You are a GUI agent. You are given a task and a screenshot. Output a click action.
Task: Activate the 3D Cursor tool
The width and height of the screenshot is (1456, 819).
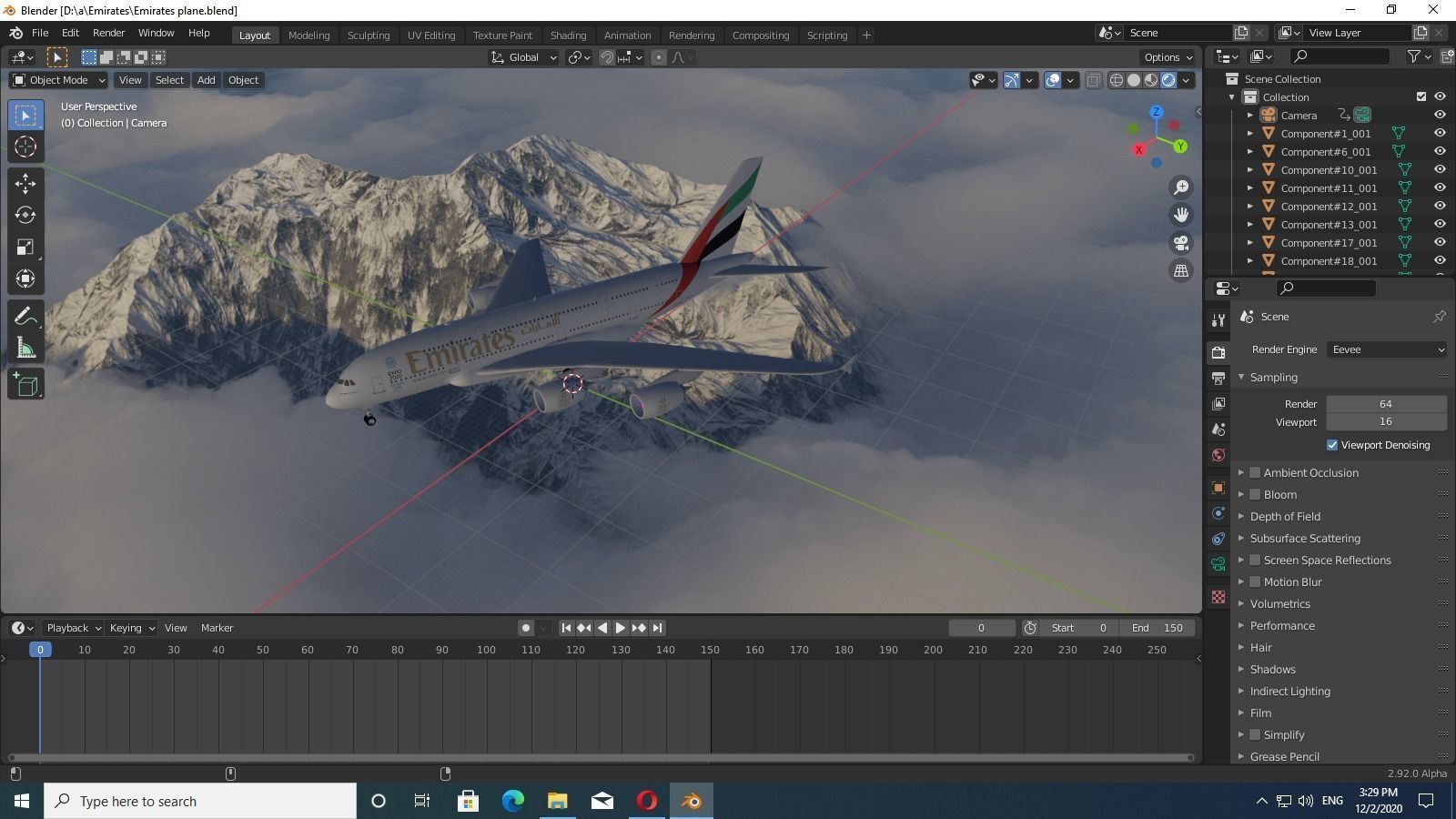[25, 147]
